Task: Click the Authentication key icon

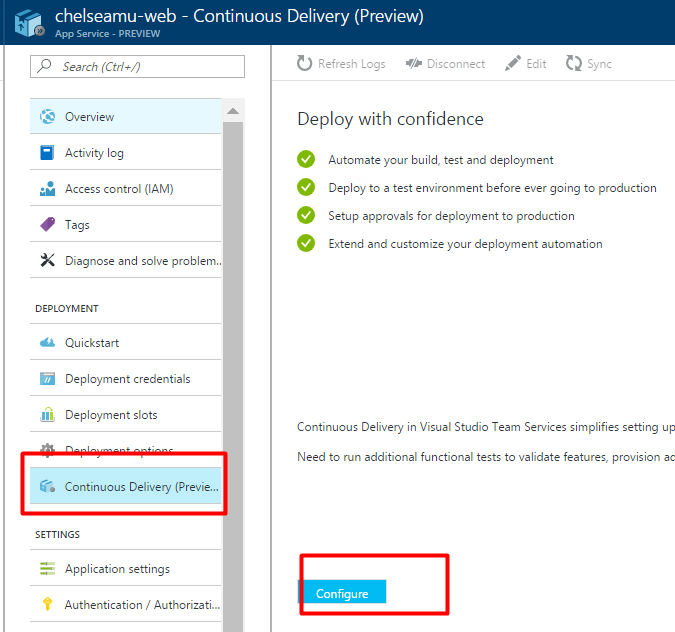Action: (47, 604)
